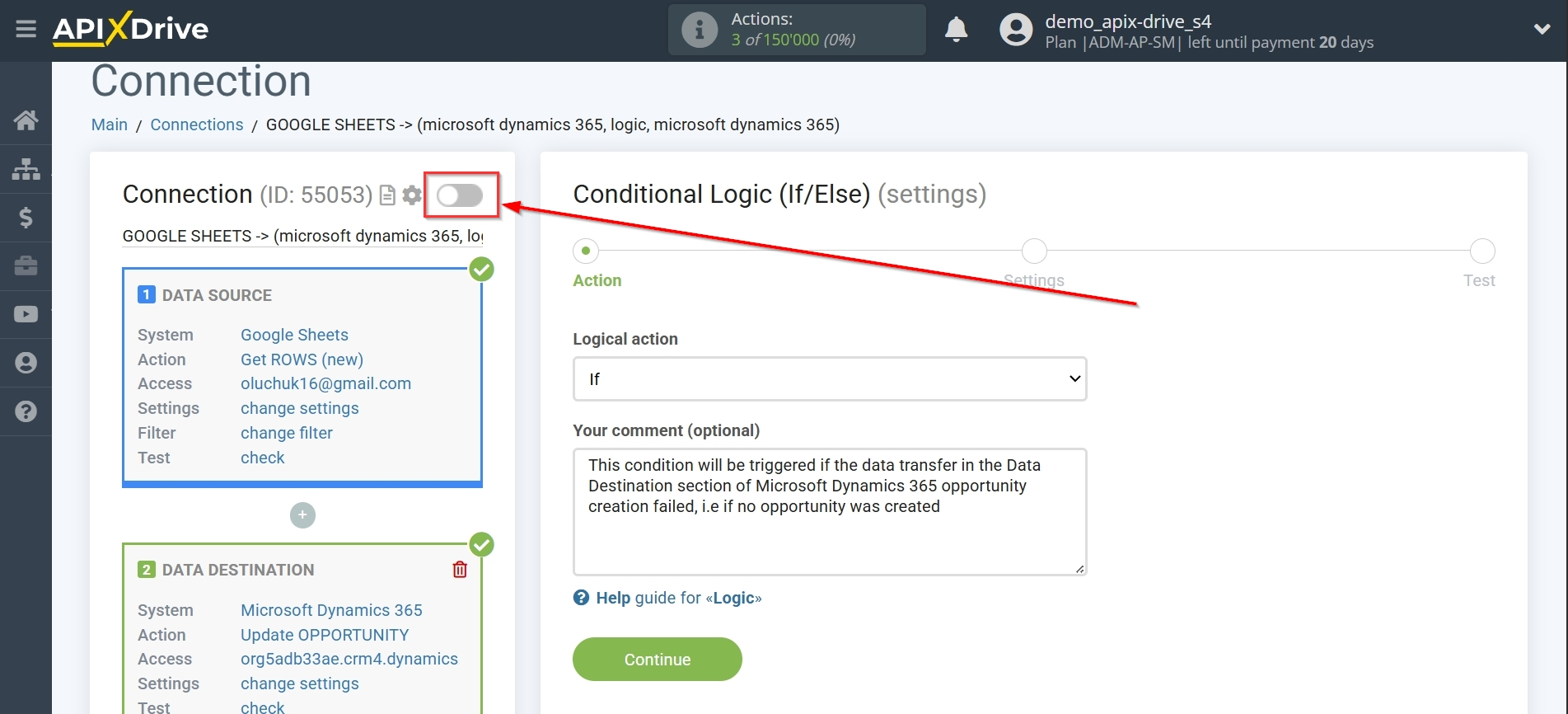
Task: Click Data Destination change settings link
Action: pyautogui.click(x=300, y=683)
